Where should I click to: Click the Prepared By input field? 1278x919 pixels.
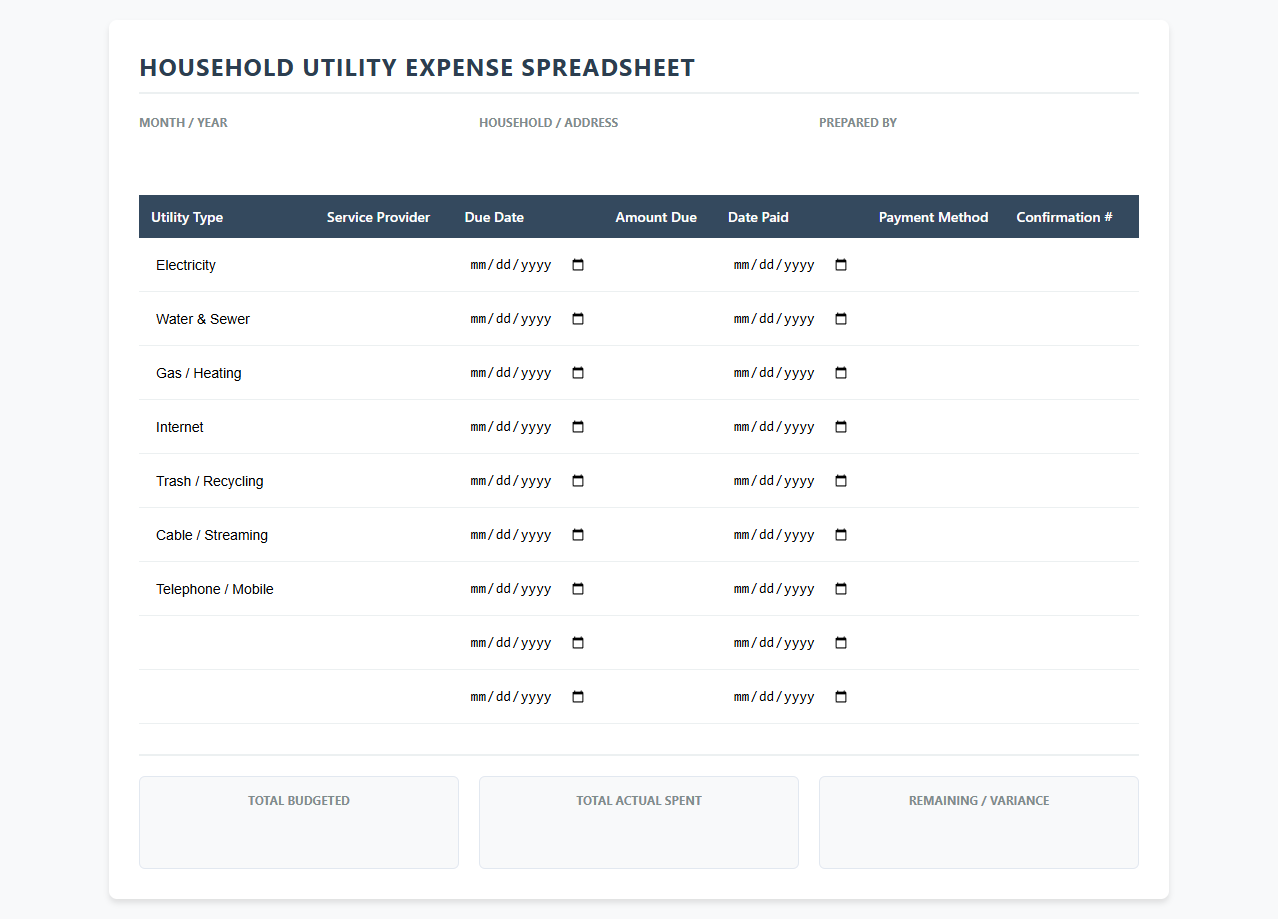click(979, 152)
